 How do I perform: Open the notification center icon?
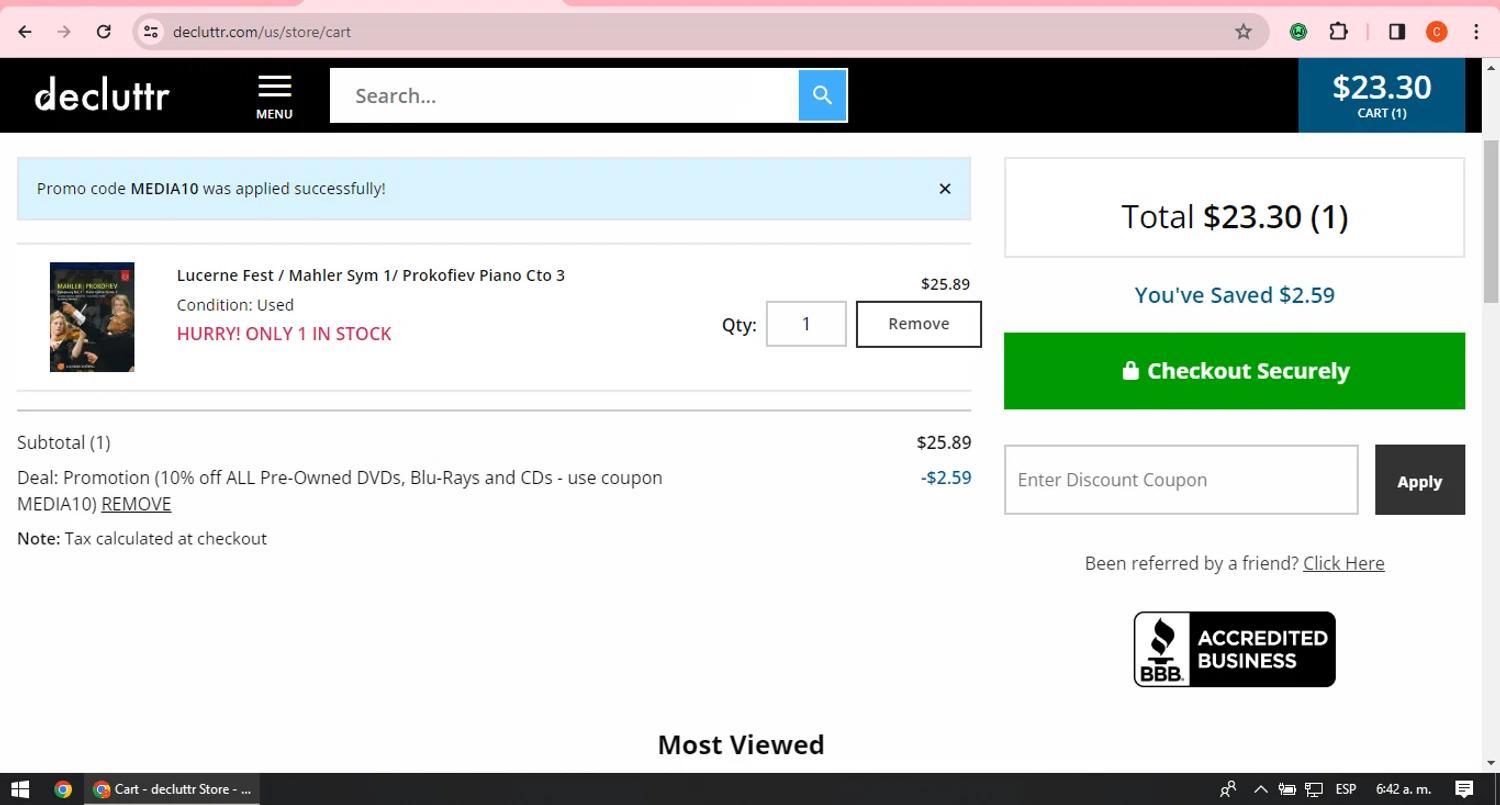1464,789
